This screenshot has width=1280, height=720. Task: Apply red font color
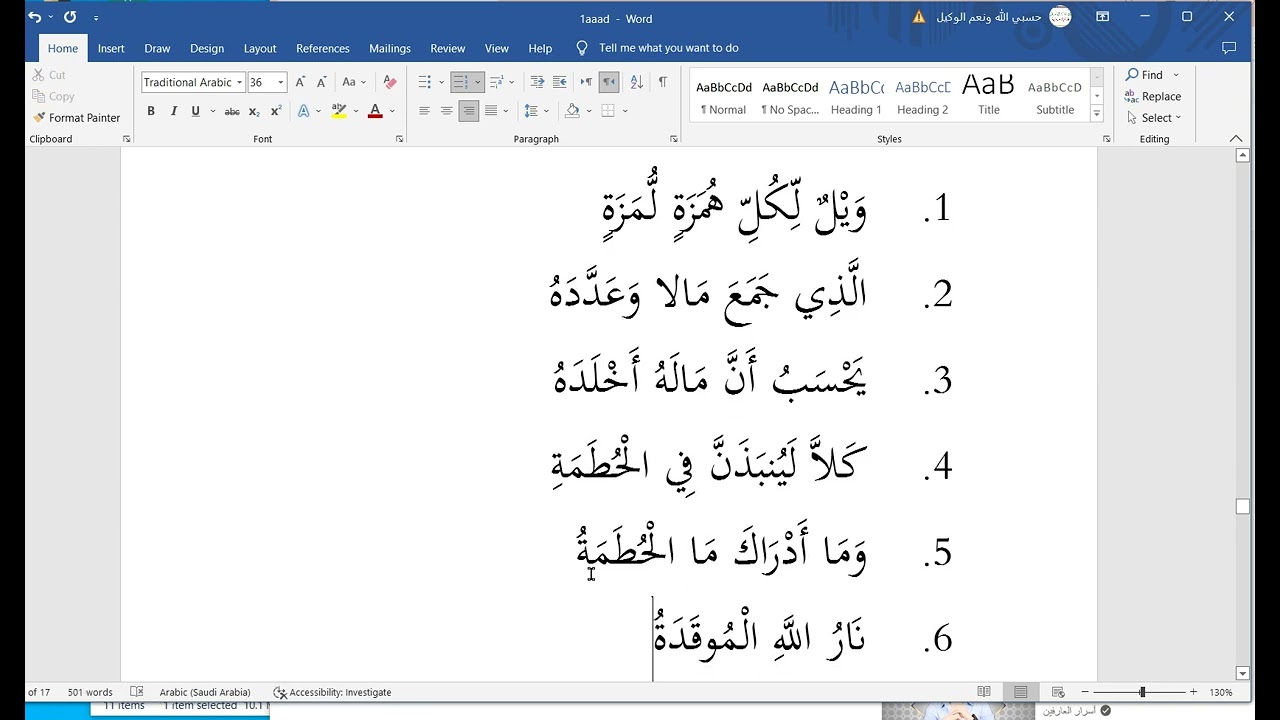point(375,111)
